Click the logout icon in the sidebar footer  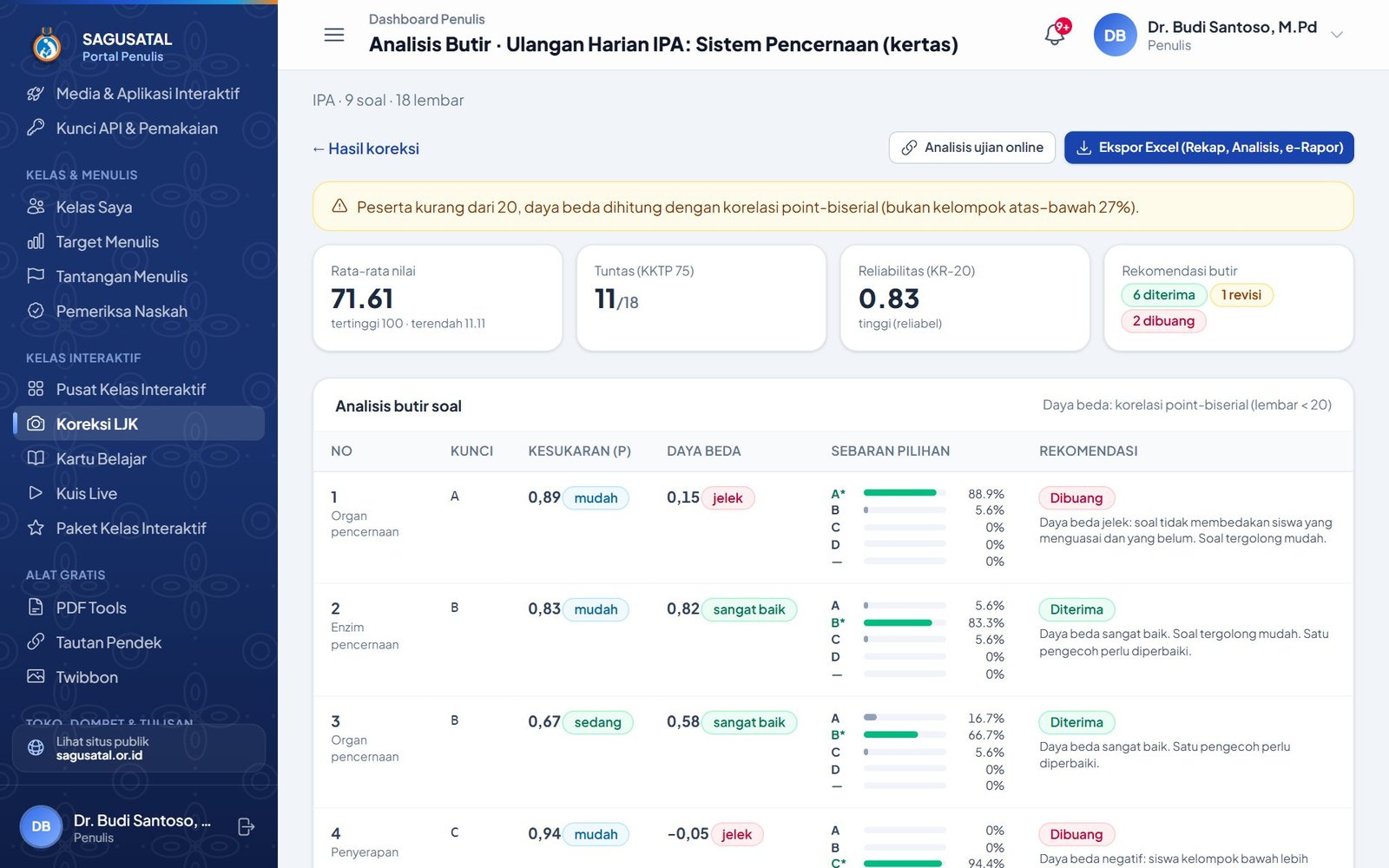click(246, 827)
